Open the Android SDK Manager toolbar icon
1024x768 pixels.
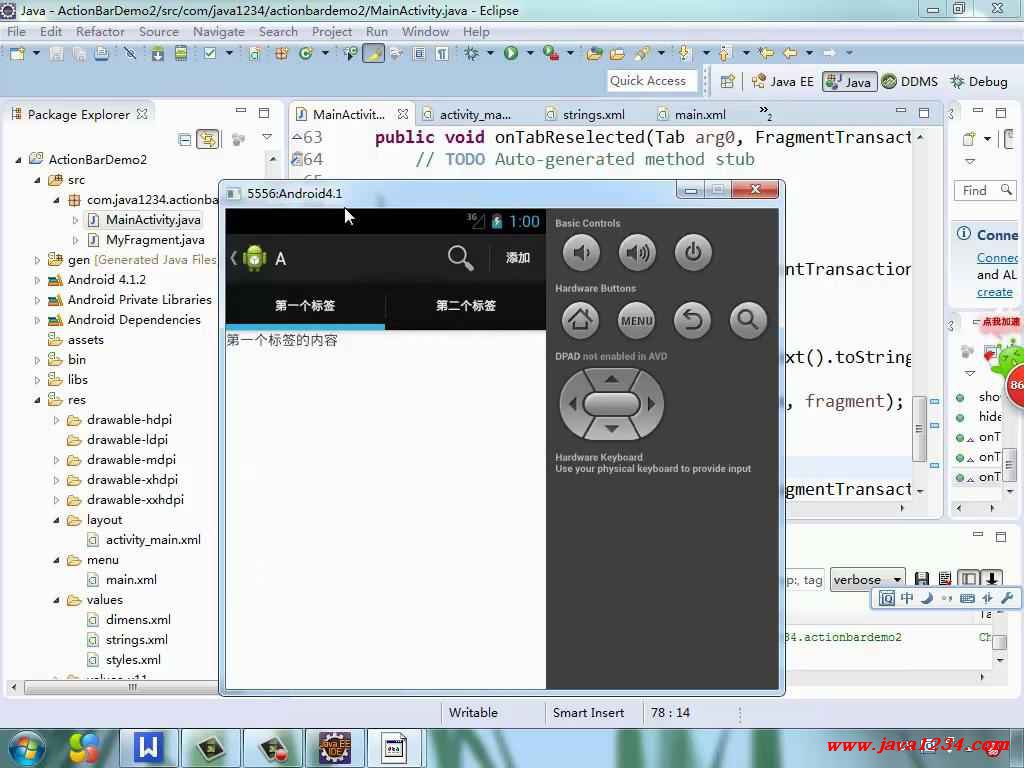(157, 54)
